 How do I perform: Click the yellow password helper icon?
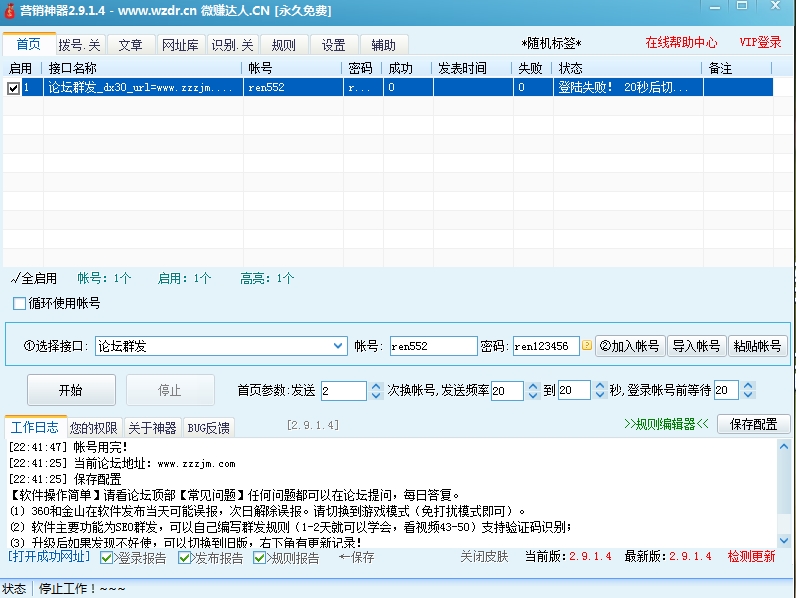pos(587,346)
